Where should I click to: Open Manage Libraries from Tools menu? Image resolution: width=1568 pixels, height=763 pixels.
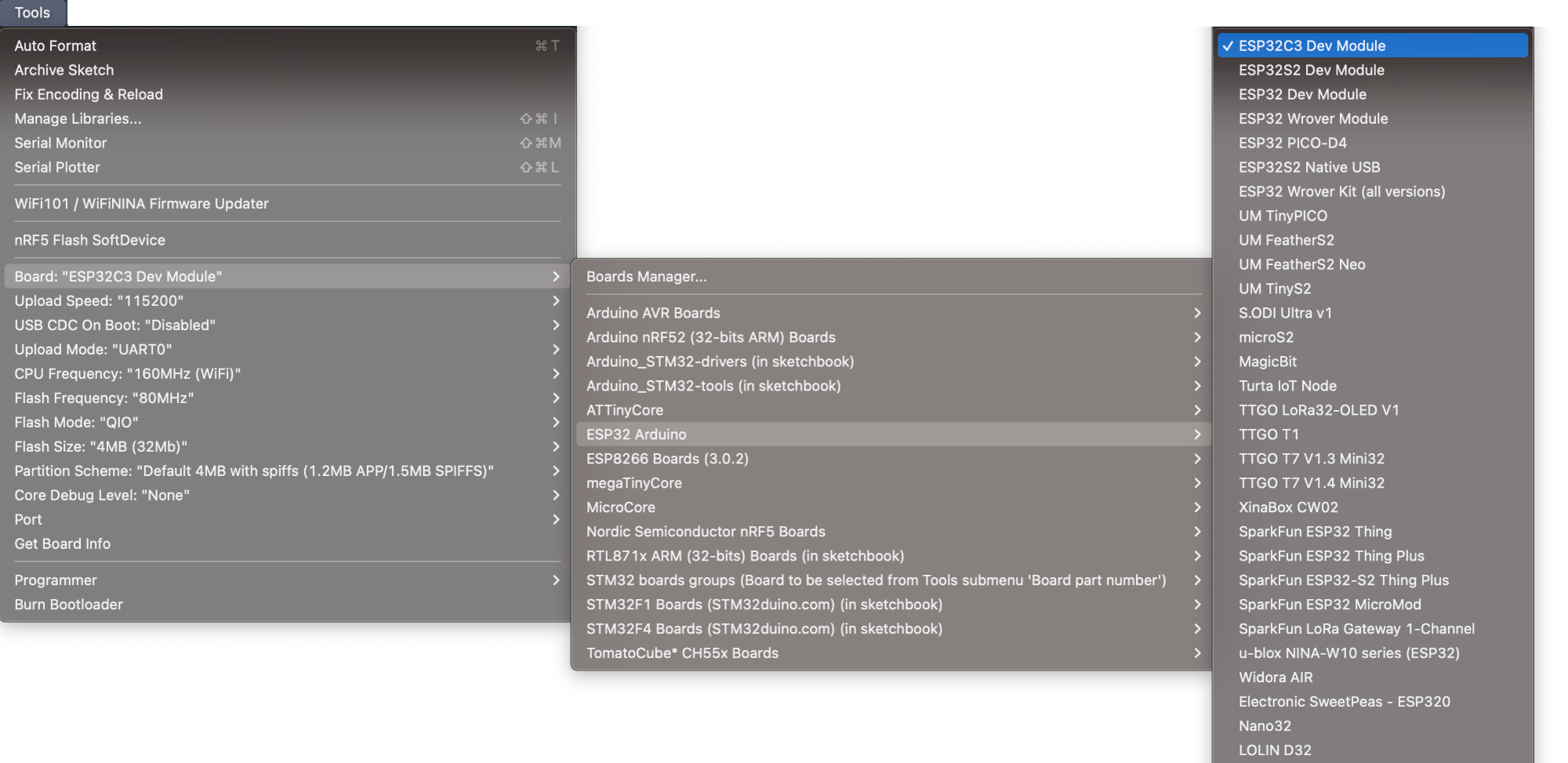click(x=78, y=118)
